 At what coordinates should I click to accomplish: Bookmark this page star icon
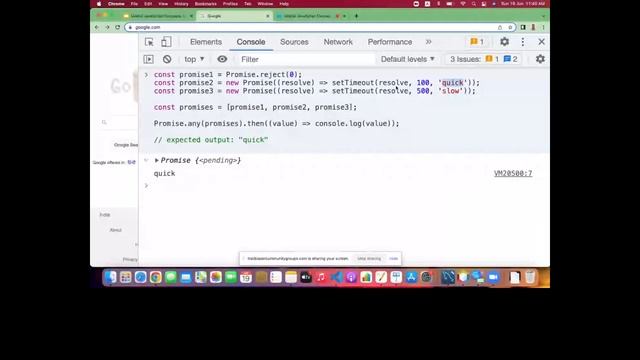[x=510, y=27]
